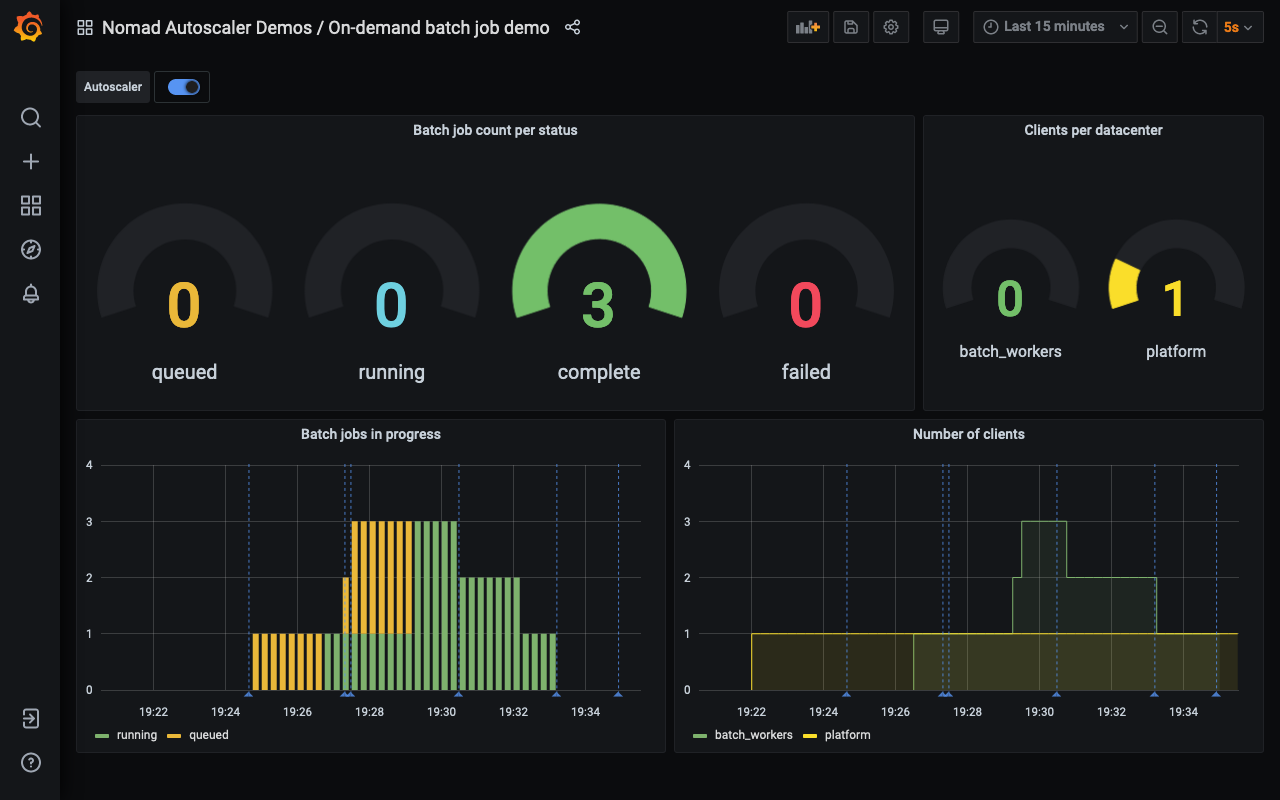Open the dashboard grid icon beside the title
This screenshot has height=800, width=1280.
(x=85, y=28)
